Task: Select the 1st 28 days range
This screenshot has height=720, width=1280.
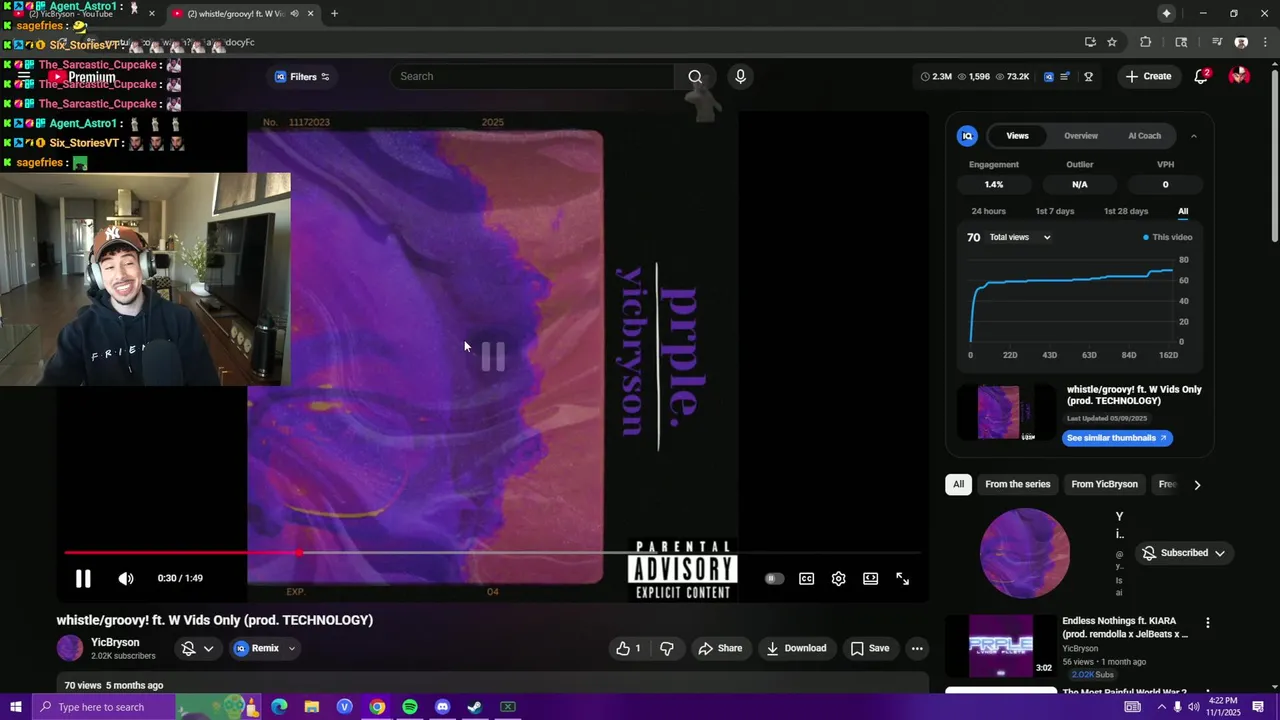Action: (1126, 211)
